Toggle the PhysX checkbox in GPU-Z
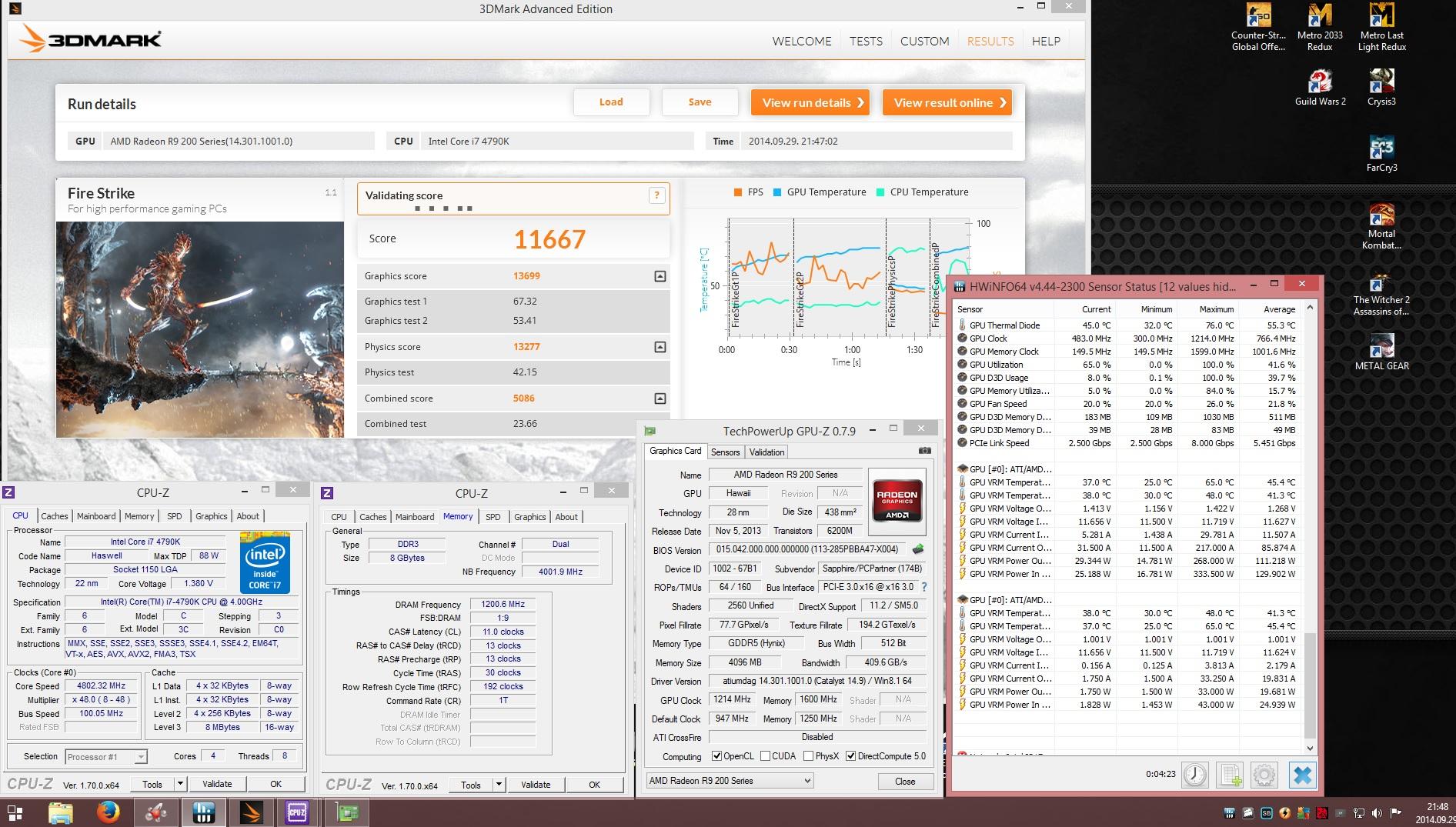This screenshot has width=1456, height=827. tap(808, 756)
